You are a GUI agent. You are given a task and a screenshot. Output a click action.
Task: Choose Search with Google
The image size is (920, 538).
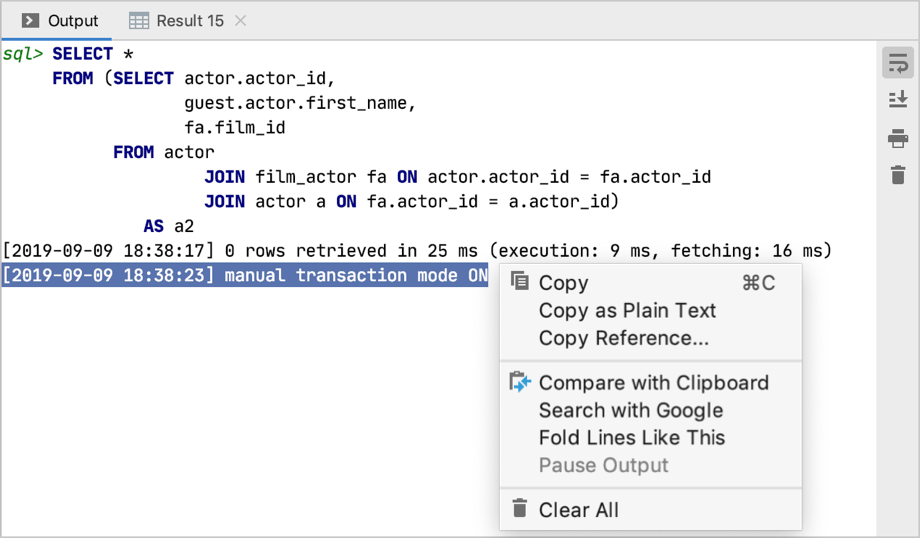pyautogui.click(x=630, y=410)
